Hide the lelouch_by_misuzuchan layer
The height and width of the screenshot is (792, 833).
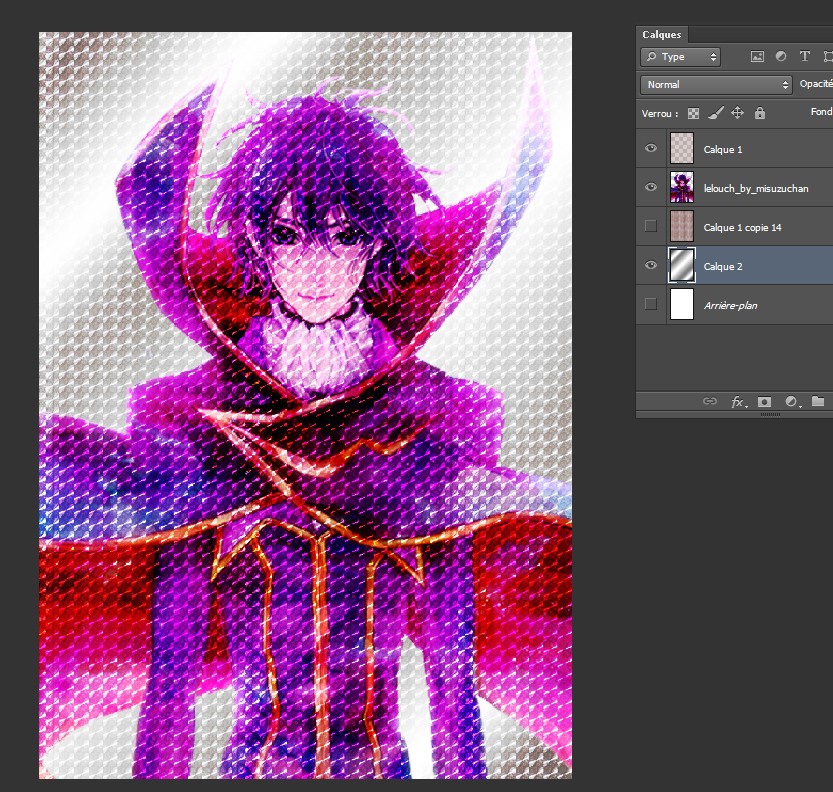pos(651,187)
